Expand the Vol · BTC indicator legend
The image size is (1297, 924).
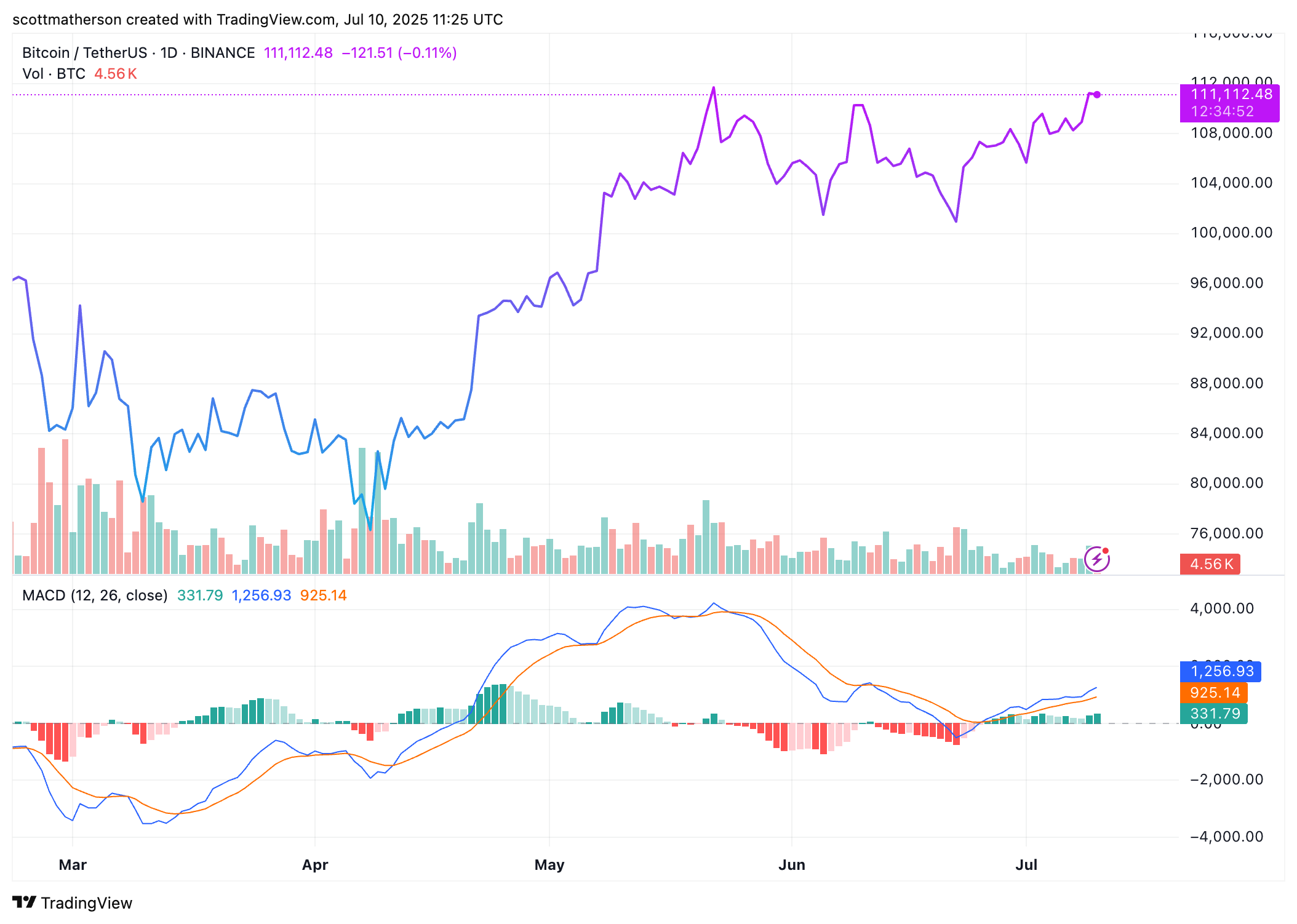[54, 74]
